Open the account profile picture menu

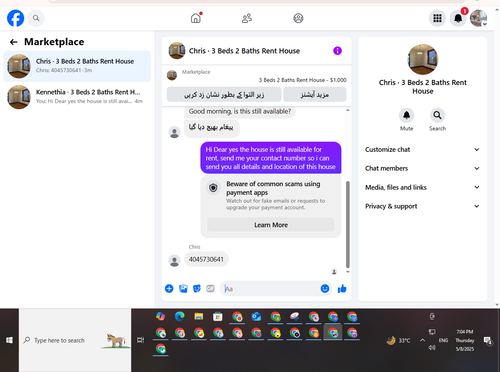coord(478,18)
